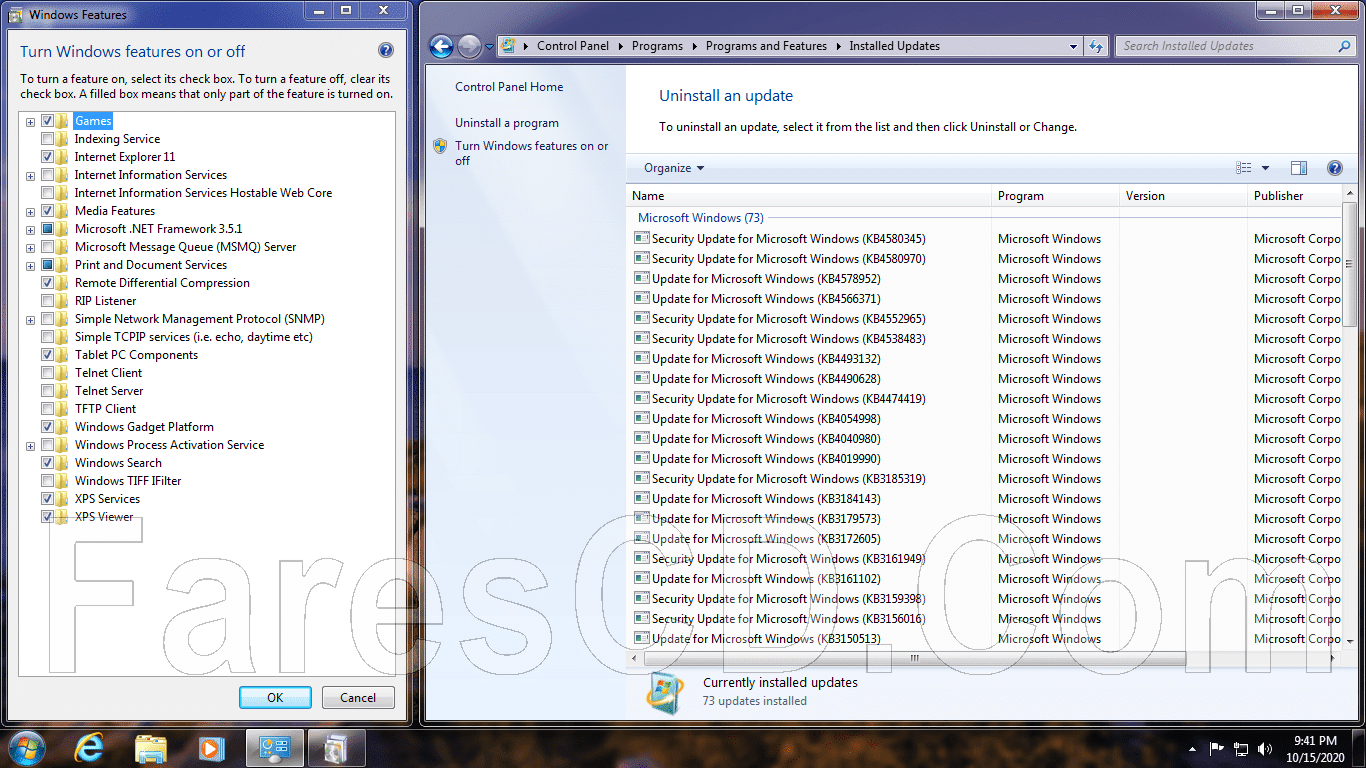This screenshot has height=768, width=1366.
Task: Open Windows Explorer from taskbar
Action: 151,748
